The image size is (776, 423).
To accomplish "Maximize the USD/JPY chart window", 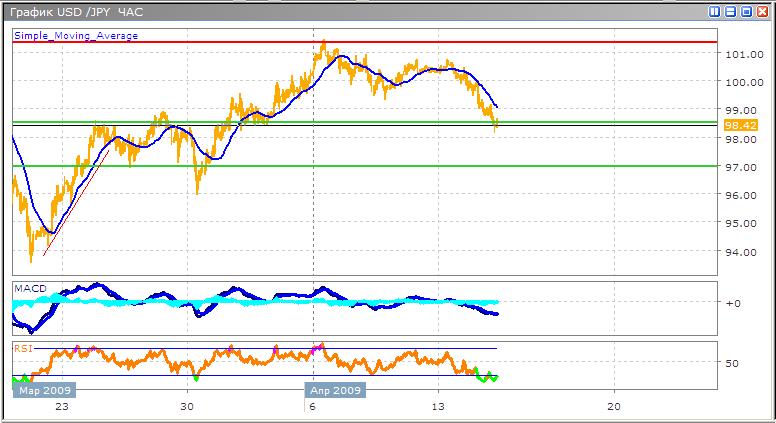I will (747, 11).
